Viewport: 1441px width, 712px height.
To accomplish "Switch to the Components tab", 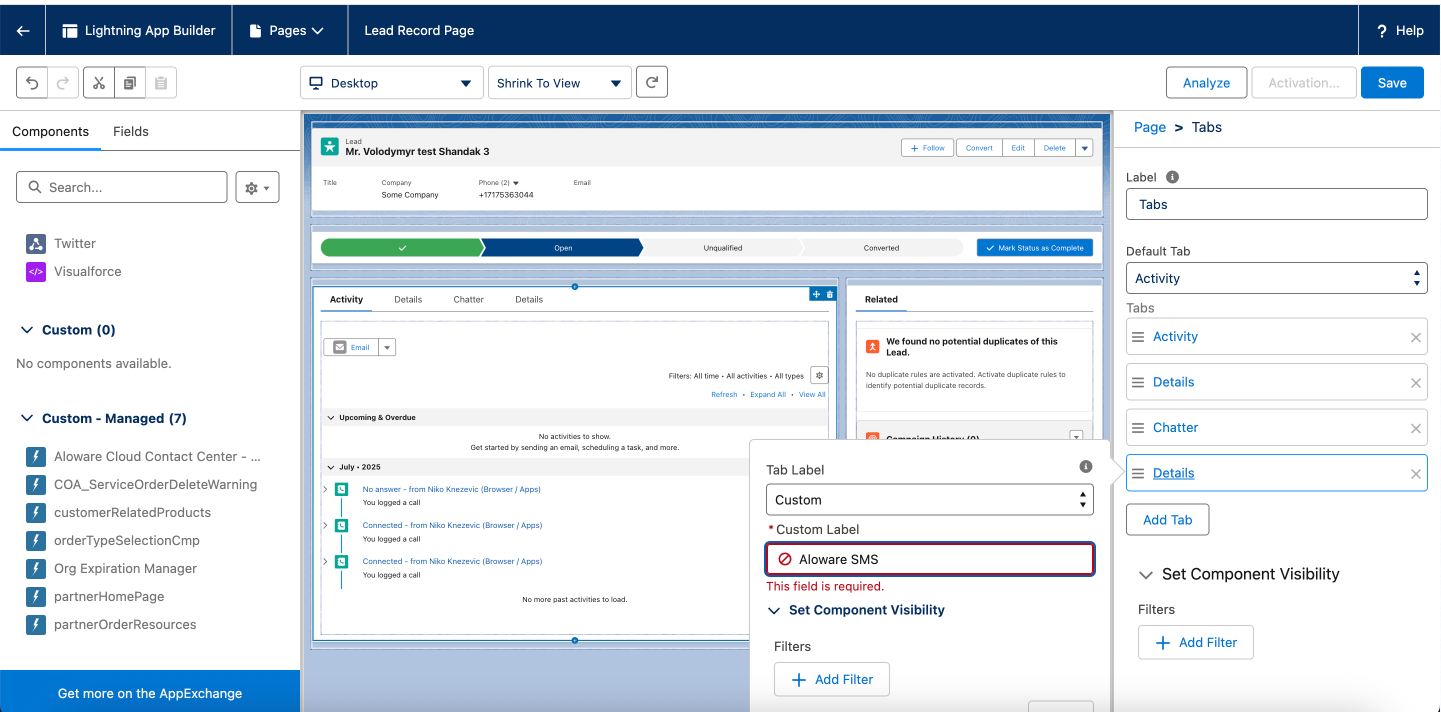I will pyautogui.click(x=50, y=131).
